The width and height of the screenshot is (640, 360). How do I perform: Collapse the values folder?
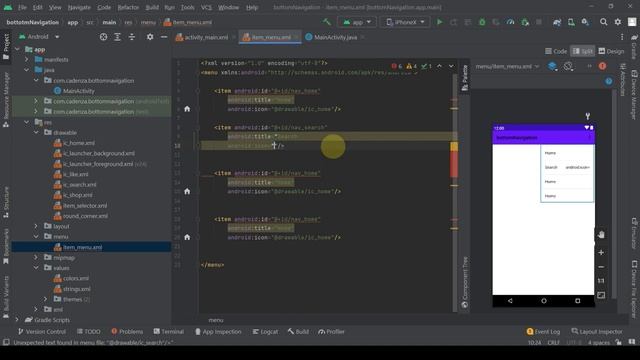tap(36, 268)
